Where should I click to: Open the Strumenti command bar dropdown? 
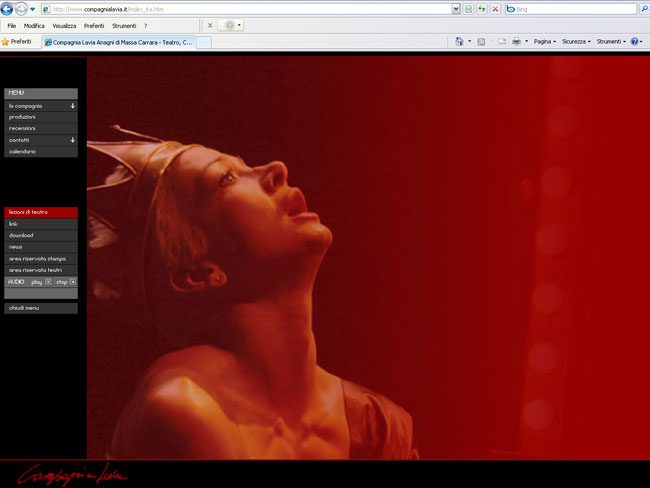click(611, 41)
